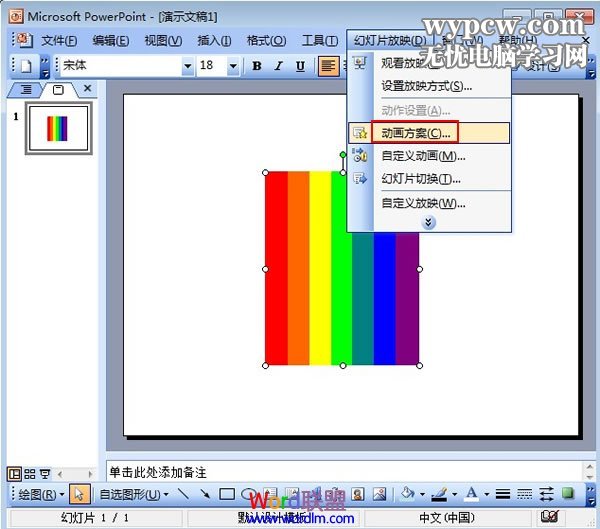Image resolution: width=600 pixels, height=529 pixels.
Task: Open the 插入(I) menu
Action: point(214,40)
